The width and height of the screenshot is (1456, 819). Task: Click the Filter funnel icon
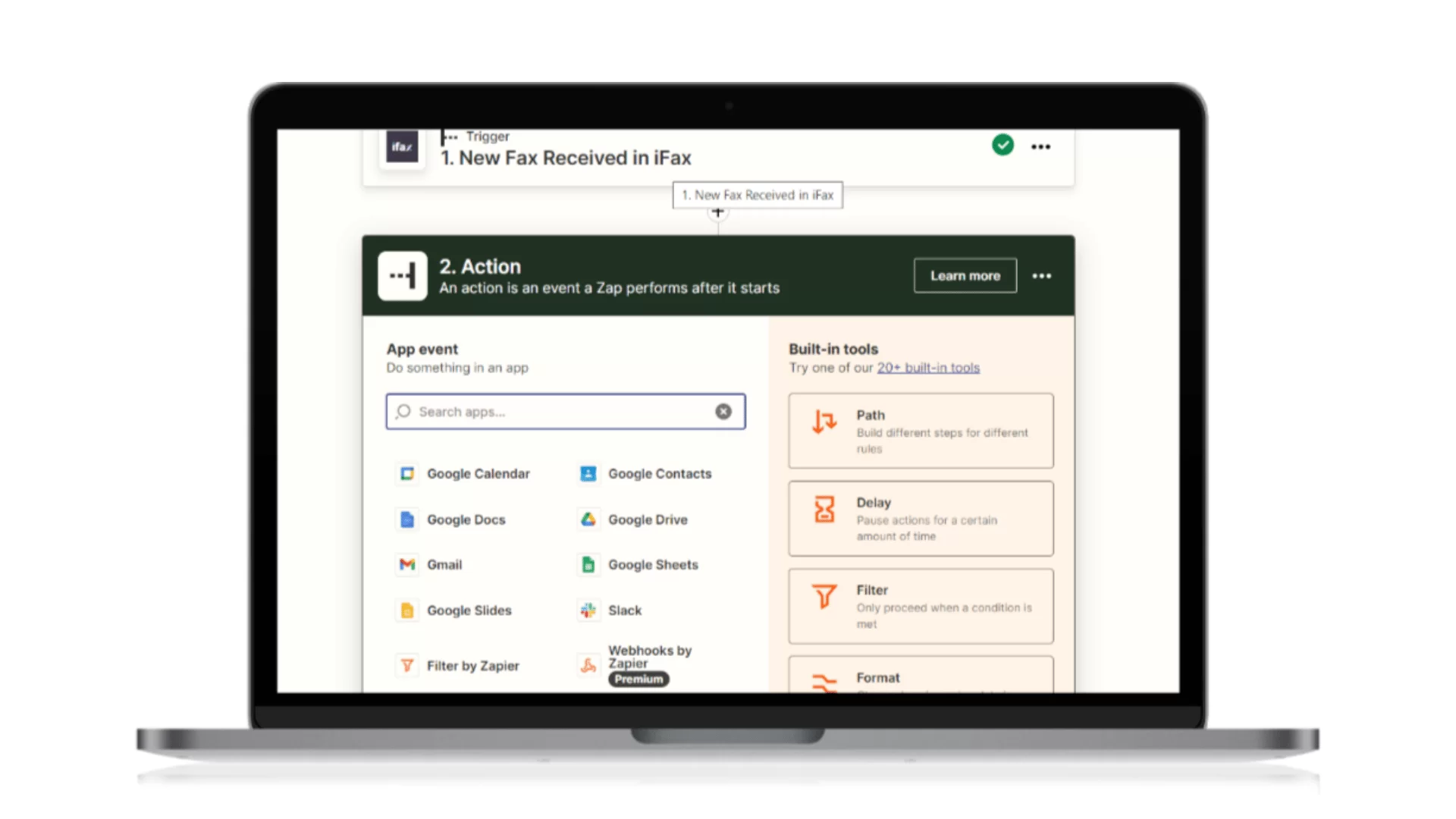coord(824,596)
